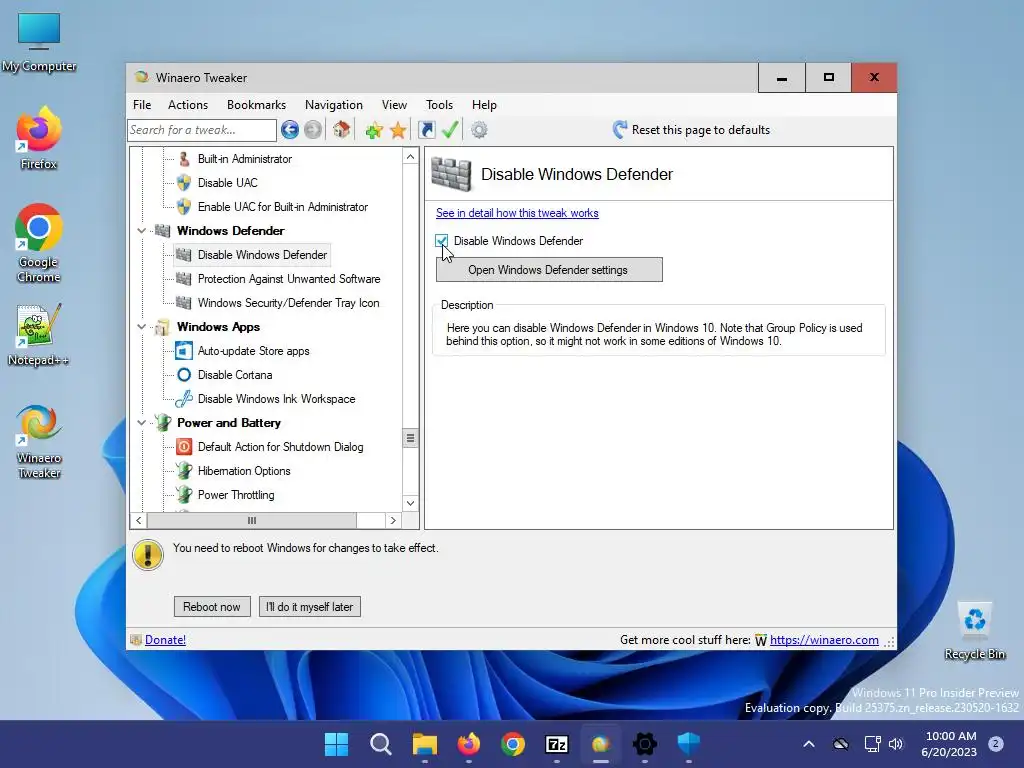Select Hibernation Options tree item
This screenshot has height=768, width=1024.
click(244, 471)
